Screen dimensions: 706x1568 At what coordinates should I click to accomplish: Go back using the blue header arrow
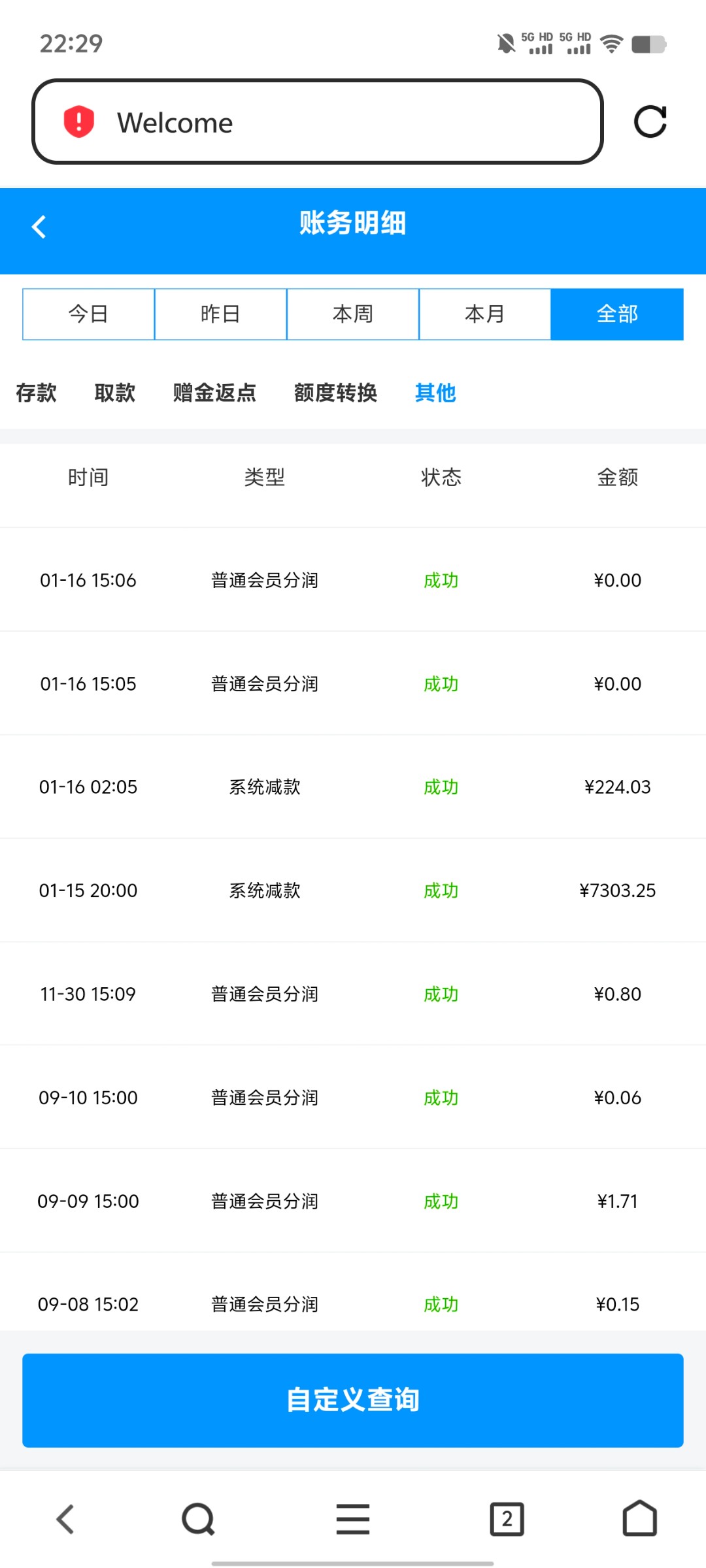pos(39,227)
